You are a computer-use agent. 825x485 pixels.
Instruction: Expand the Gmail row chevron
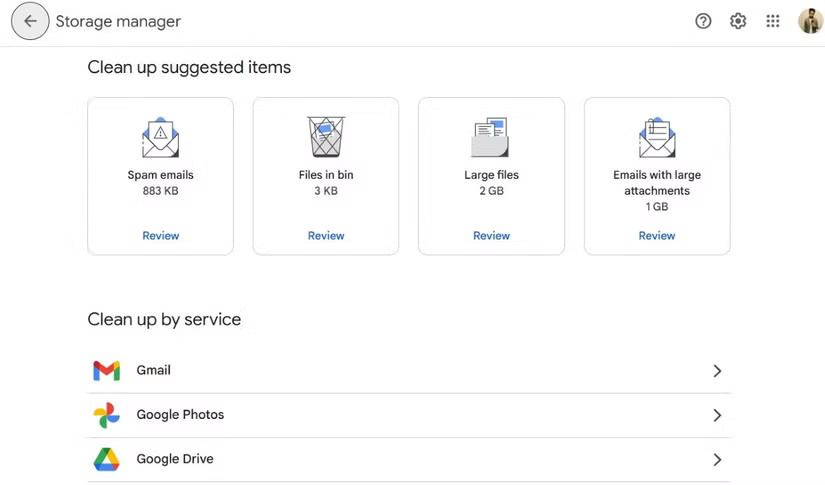[x=717, y=371]
